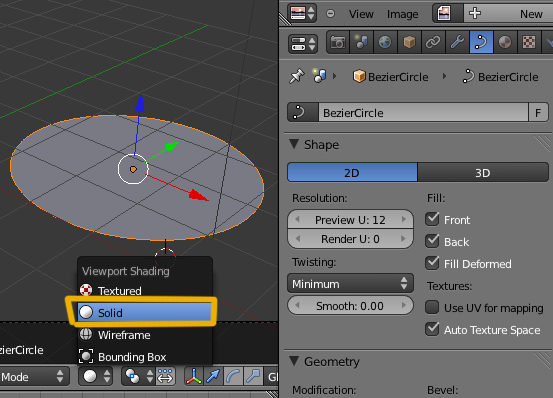Toggle the 3D manipulator axes widget
This screenshot has width=553, height=398.
[x=194, y=376]
